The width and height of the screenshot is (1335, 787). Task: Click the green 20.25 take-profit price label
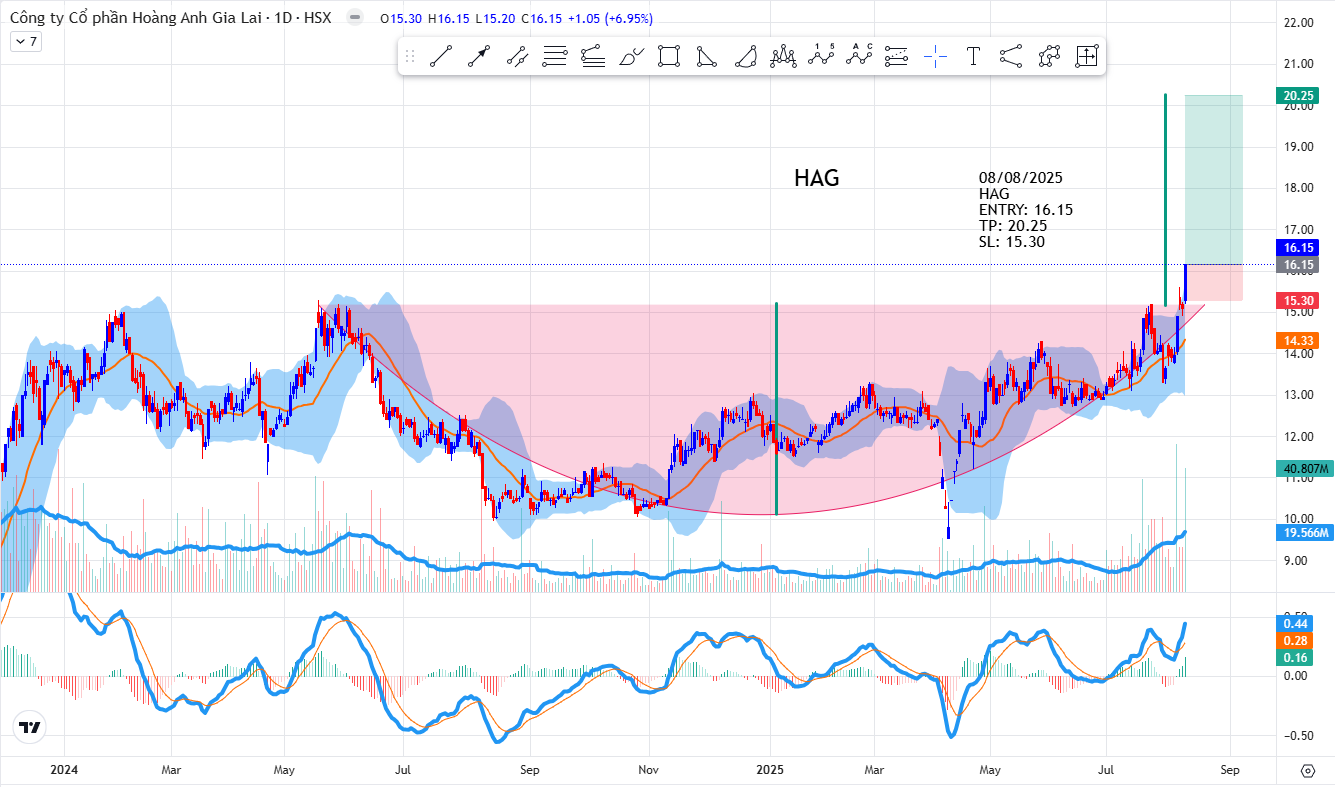[1299, 96]
